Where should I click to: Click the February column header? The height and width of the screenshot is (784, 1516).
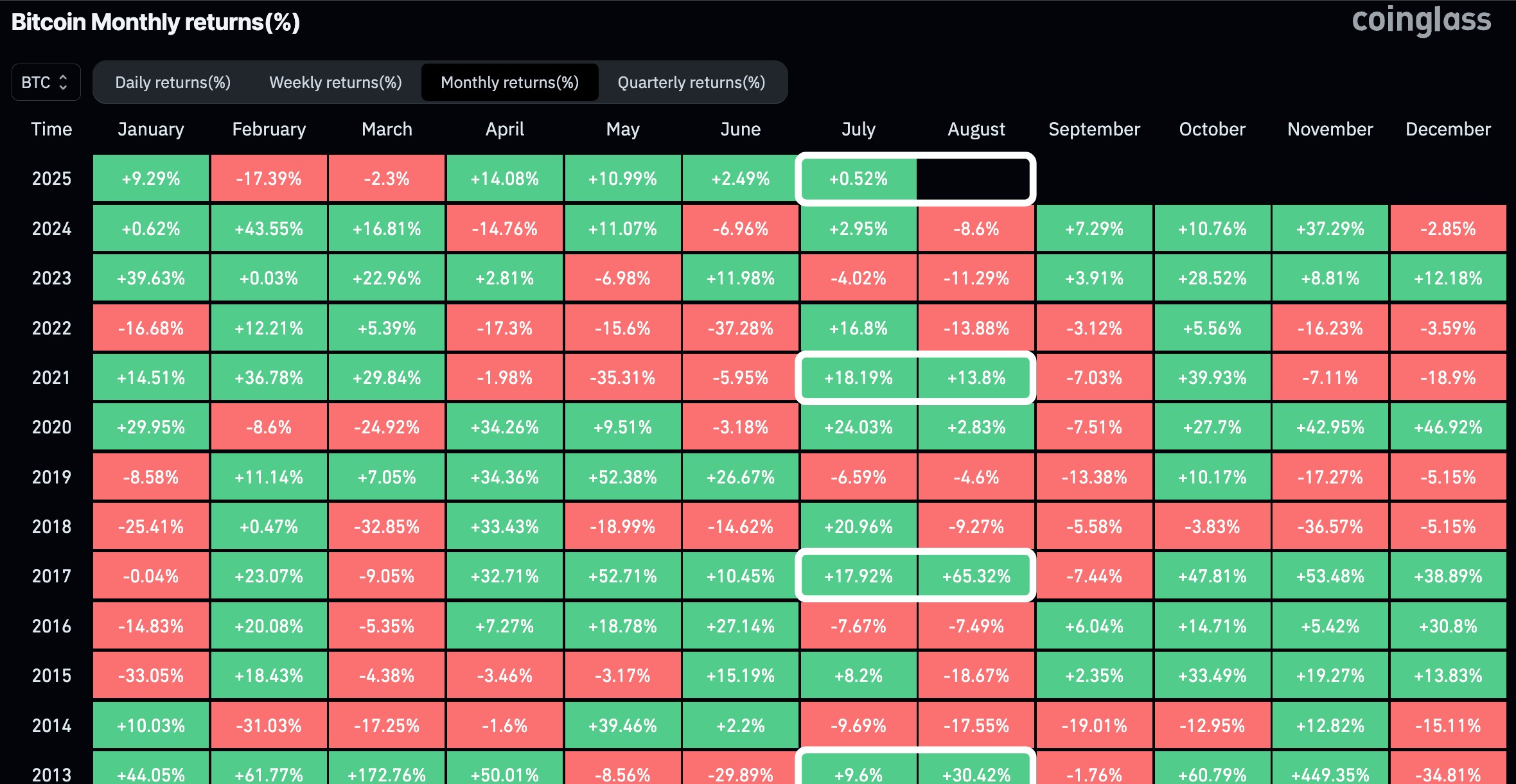coord(269,129)
